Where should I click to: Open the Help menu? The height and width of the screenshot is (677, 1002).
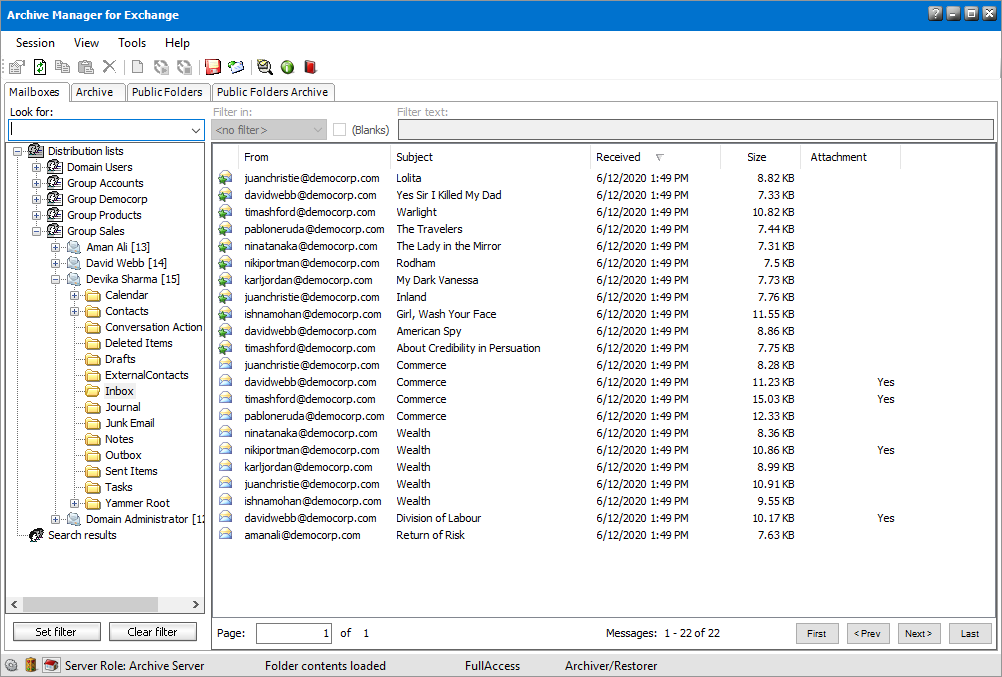point(177,43)
